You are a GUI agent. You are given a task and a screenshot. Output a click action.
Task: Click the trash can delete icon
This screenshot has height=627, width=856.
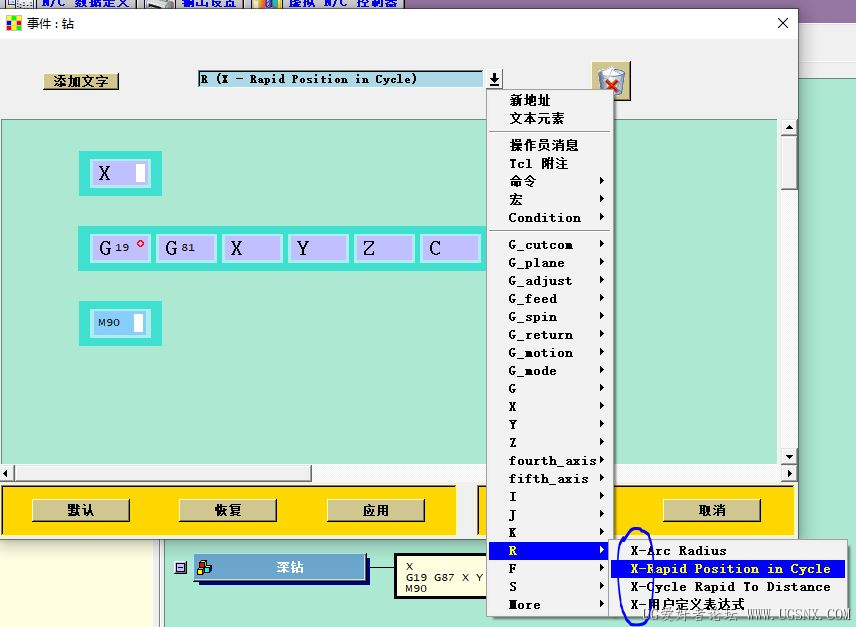coord(611,81)
